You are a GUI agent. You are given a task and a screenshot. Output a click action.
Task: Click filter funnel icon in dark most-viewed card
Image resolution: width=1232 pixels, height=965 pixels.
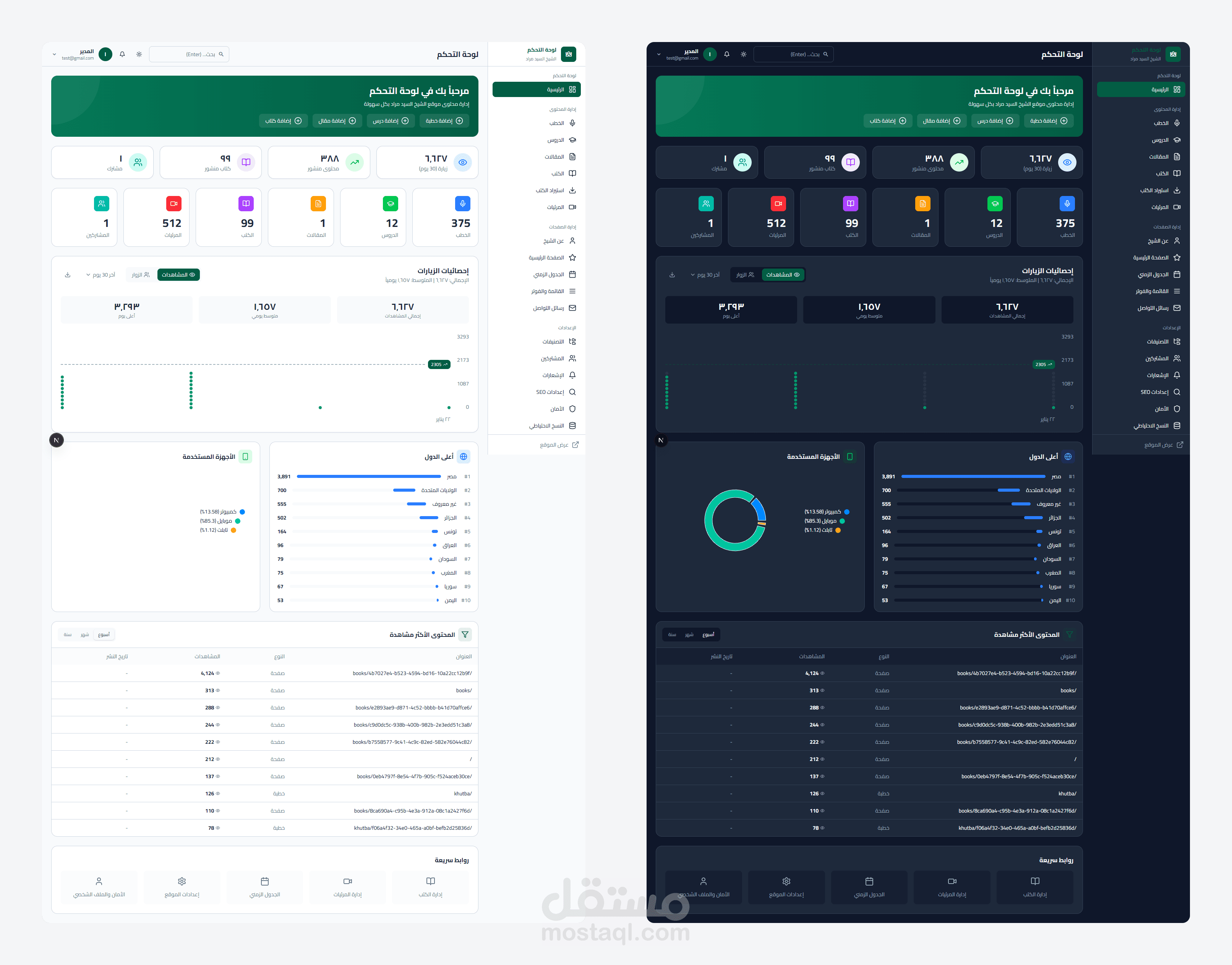point(1069,635)
